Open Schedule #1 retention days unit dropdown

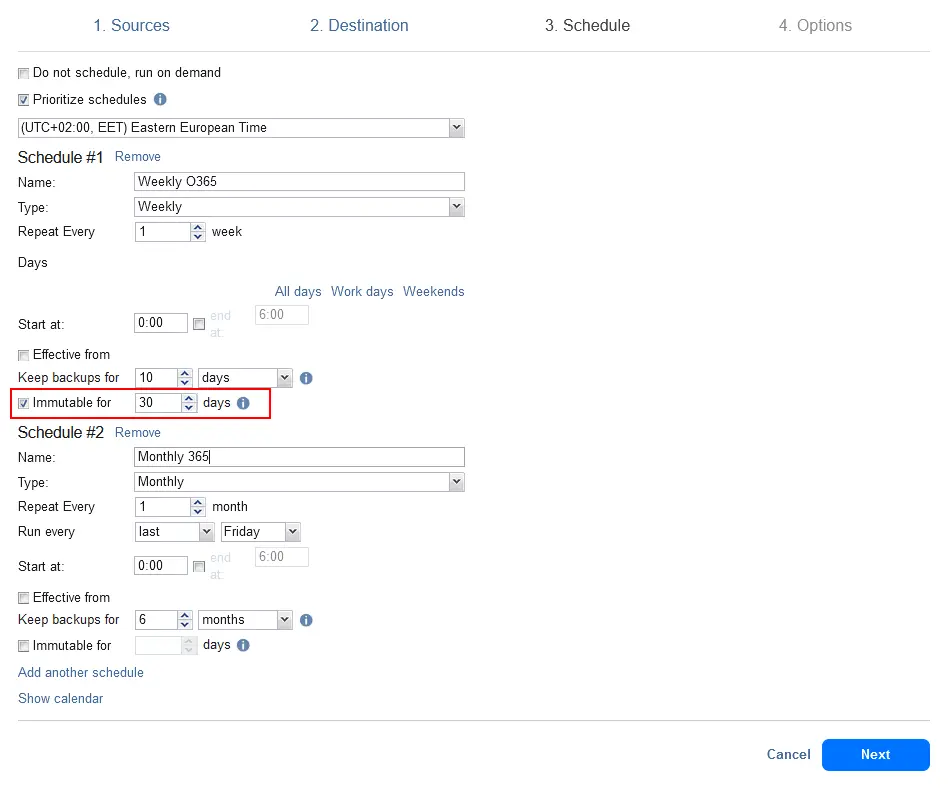(x=285, y=378)
